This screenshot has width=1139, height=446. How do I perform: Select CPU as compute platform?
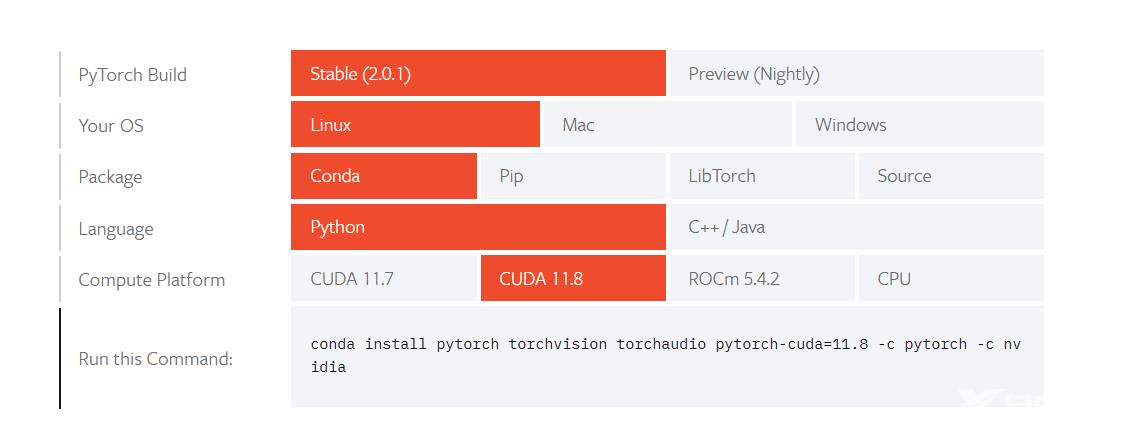coord(950,279)
